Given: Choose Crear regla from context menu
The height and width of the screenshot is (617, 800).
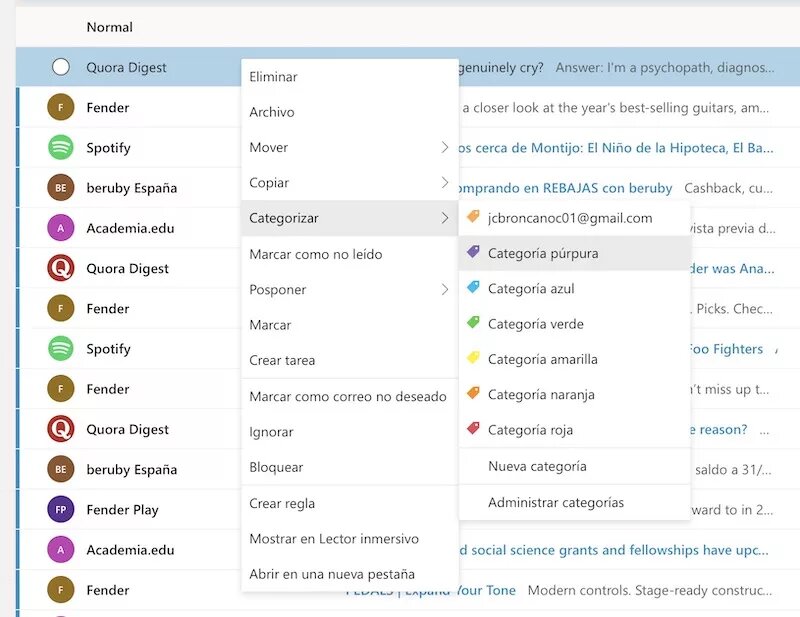Looking at the screenshot, I should 282,503.
